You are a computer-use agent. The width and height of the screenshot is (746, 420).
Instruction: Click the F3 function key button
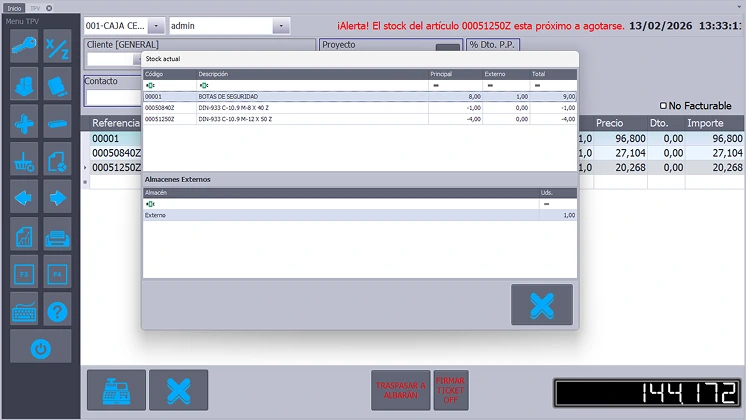point(24,273)
